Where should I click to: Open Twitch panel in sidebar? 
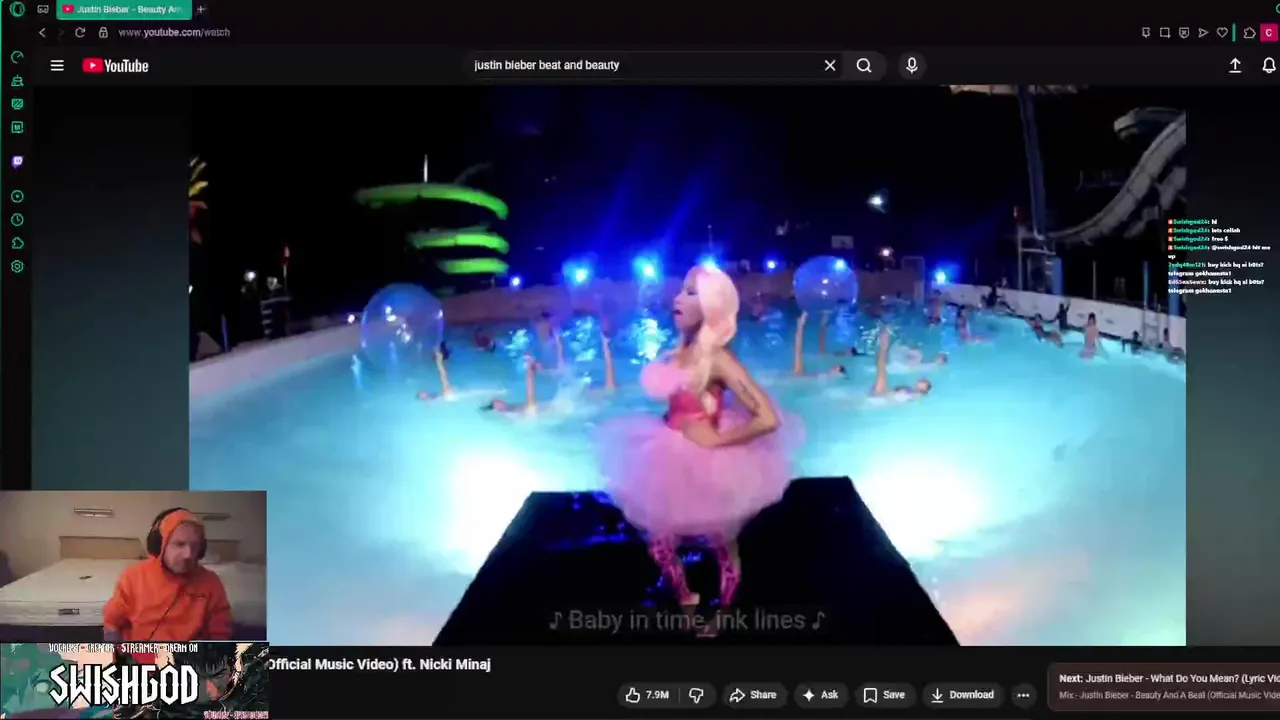click(17, 161)
